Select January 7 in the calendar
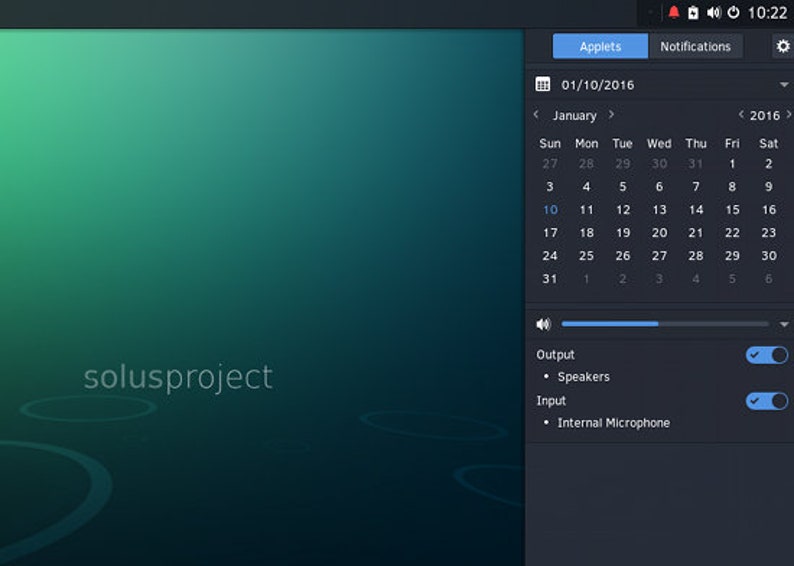The height and width of the screenshot is (566, 794). click(x=696, y=187)
